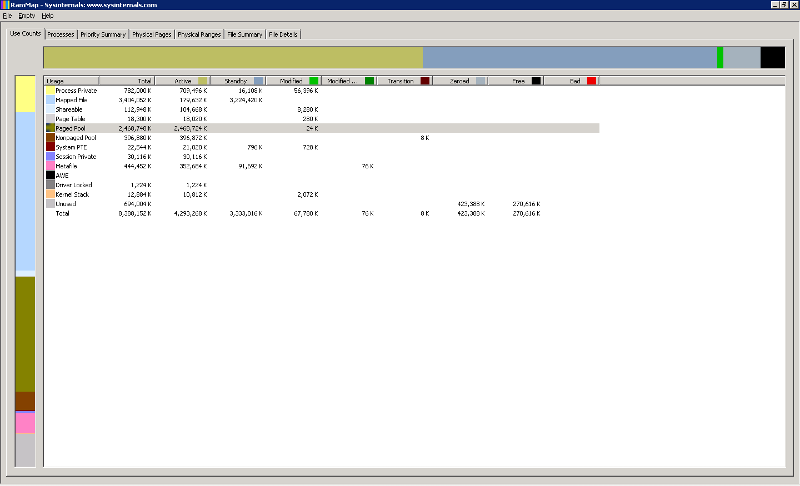Select the Use Counts tab
The height and width of the screenshot is (486, 800).
[25, 33]
